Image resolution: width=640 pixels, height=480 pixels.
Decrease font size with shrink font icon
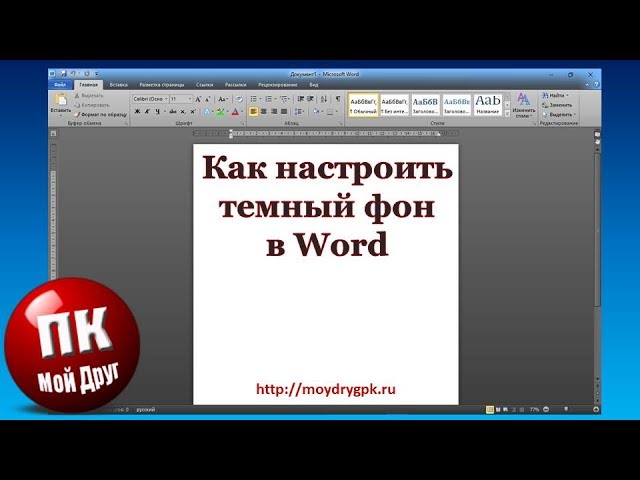207,99
